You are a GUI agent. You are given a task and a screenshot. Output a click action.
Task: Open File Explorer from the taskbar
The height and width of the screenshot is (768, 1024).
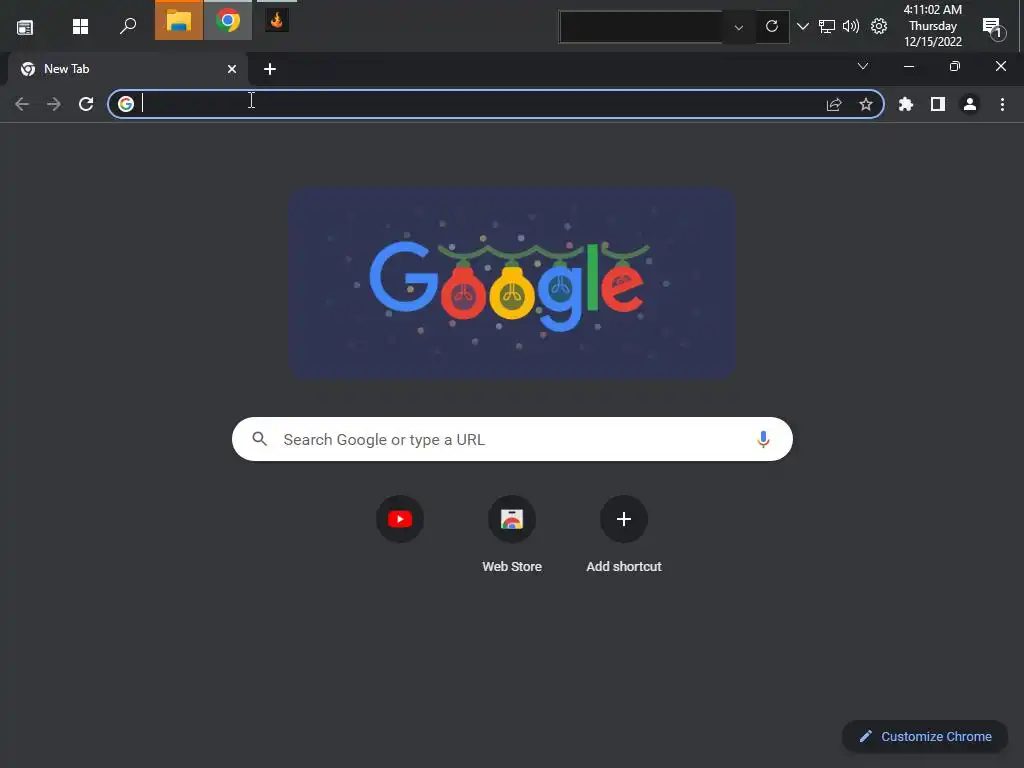tap(178, 21)
